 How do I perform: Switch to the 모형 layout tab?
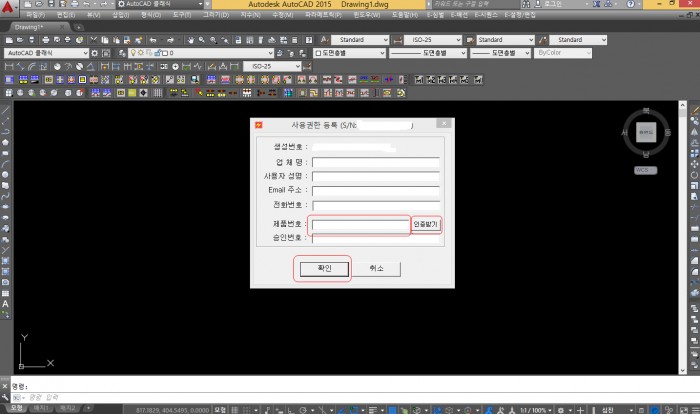(x=16, y=408)
